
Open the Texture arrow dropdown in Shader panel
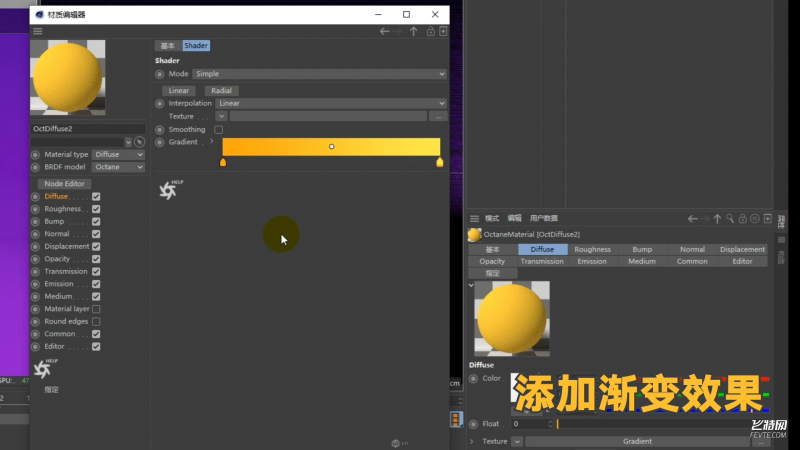point(221,117)
